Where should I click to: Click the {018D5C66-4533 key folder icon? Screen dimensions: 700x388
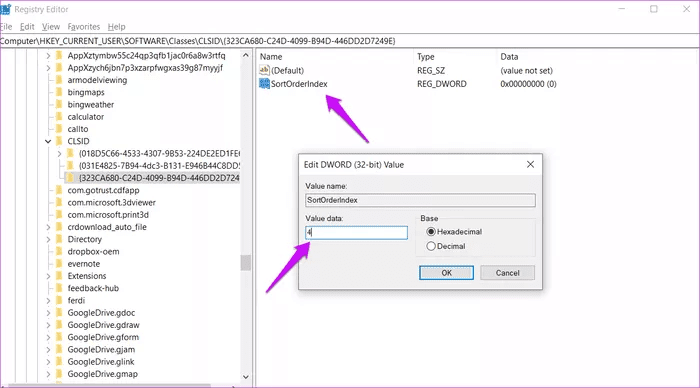coord(70,153)
